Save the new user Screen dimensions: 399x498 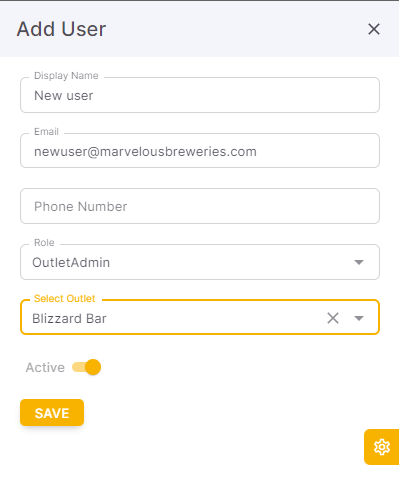click(x=52, y=413)
